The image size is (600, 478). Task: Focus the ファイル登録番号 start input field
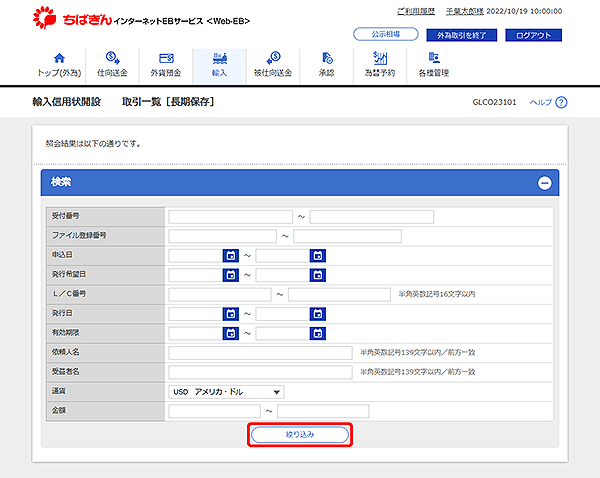point(222,236)
